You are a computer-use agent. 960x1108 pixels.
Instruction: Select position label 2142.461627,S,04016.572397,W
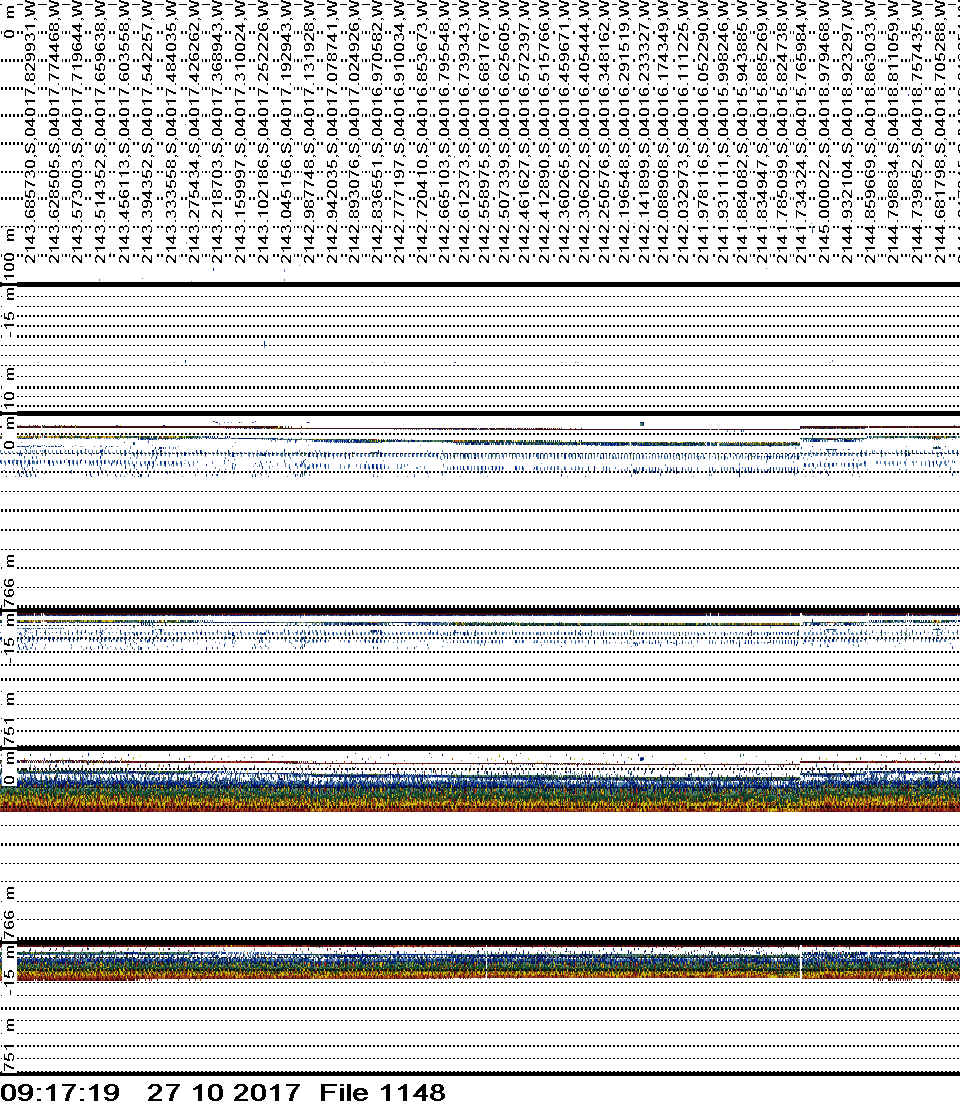click(x=524, y=131)
